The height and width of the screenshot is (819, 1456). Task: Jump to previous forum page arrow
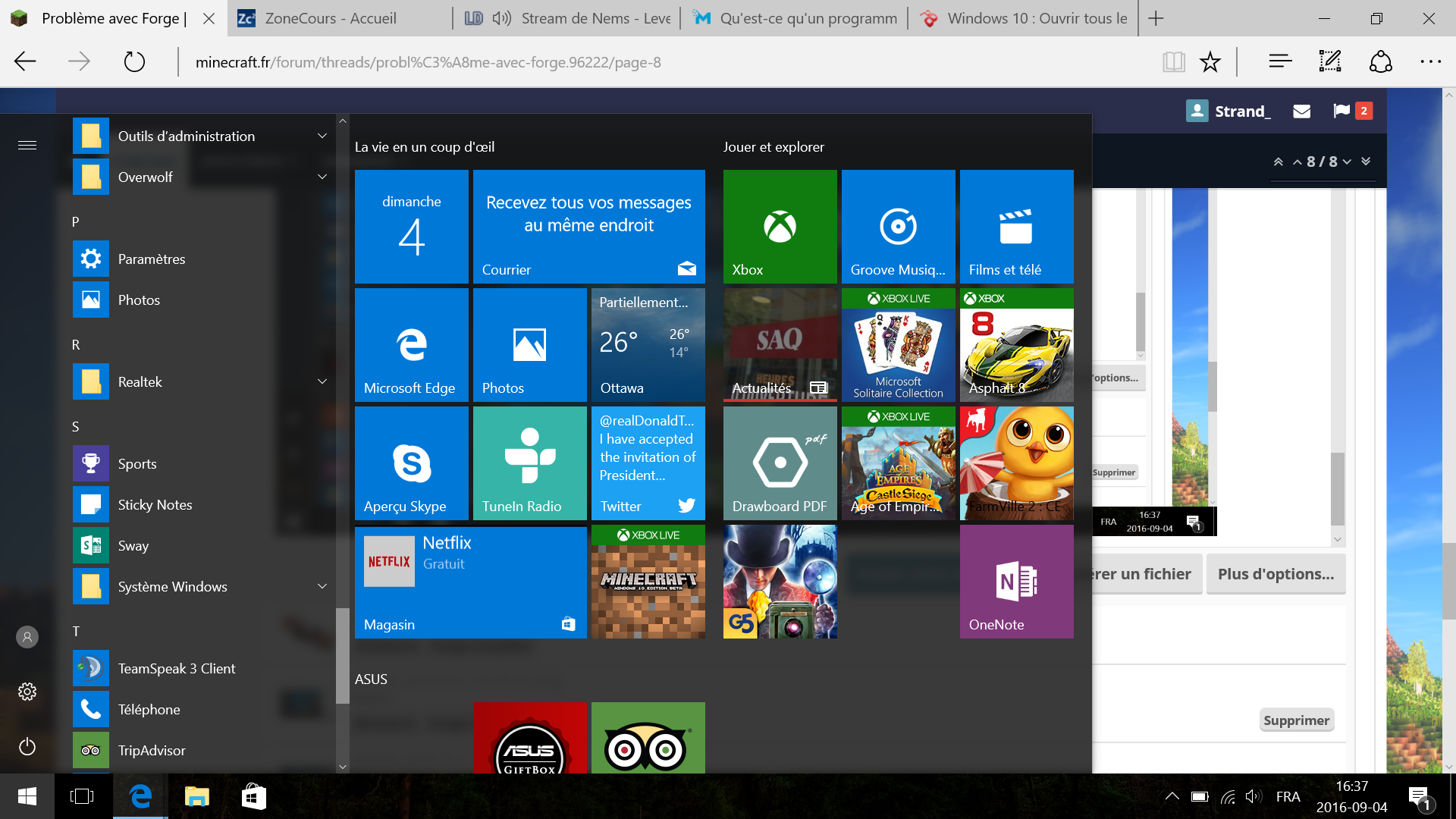click(x=1298, y=162)
